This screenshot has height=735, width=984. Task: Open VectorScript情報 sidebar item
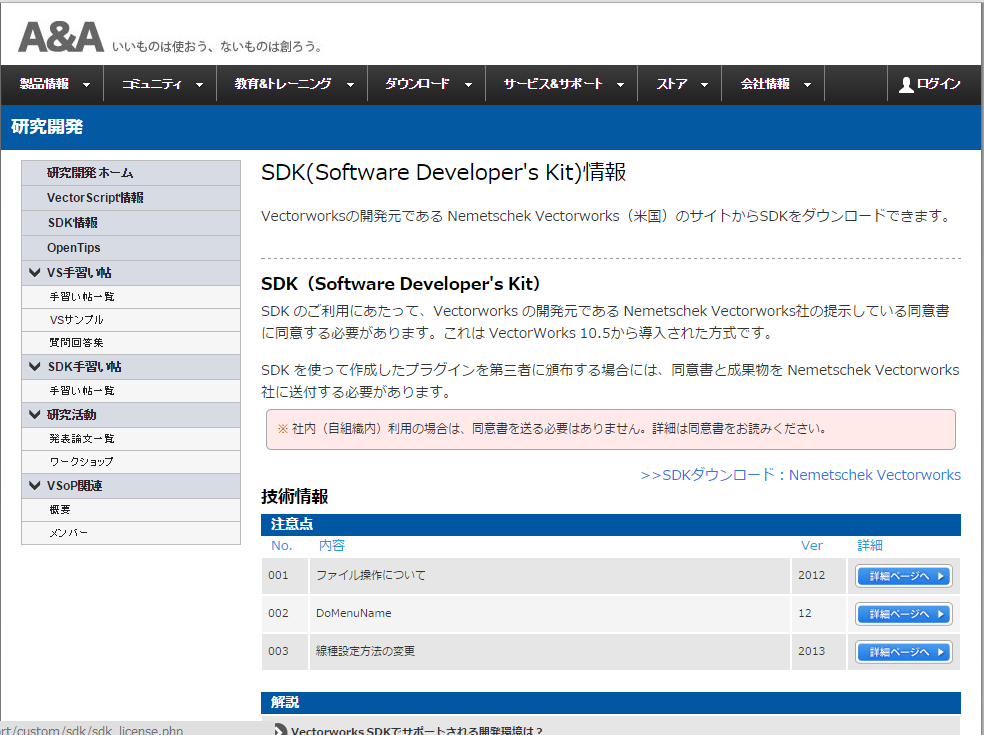click(131, 198)
